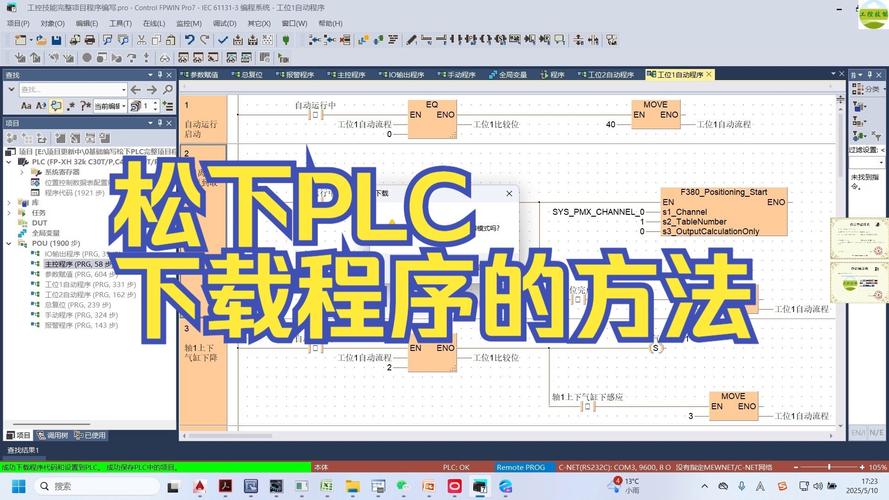Click the search magnifier icon in Find panel

[x=168, y=90]
